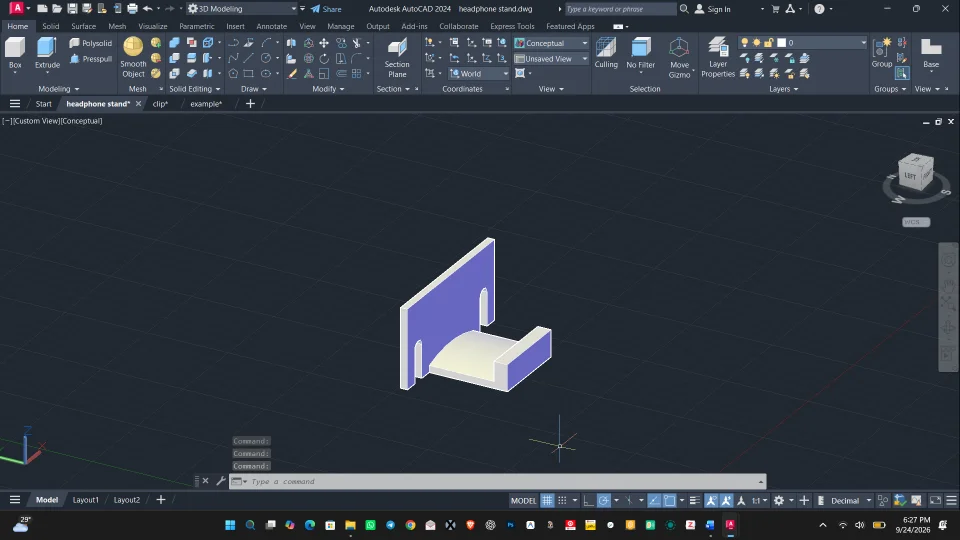Screen dimensions: 960x540
Task: Click the Erase tool in Modify panel
Action: pyautogui.click(x=293, y=73)
